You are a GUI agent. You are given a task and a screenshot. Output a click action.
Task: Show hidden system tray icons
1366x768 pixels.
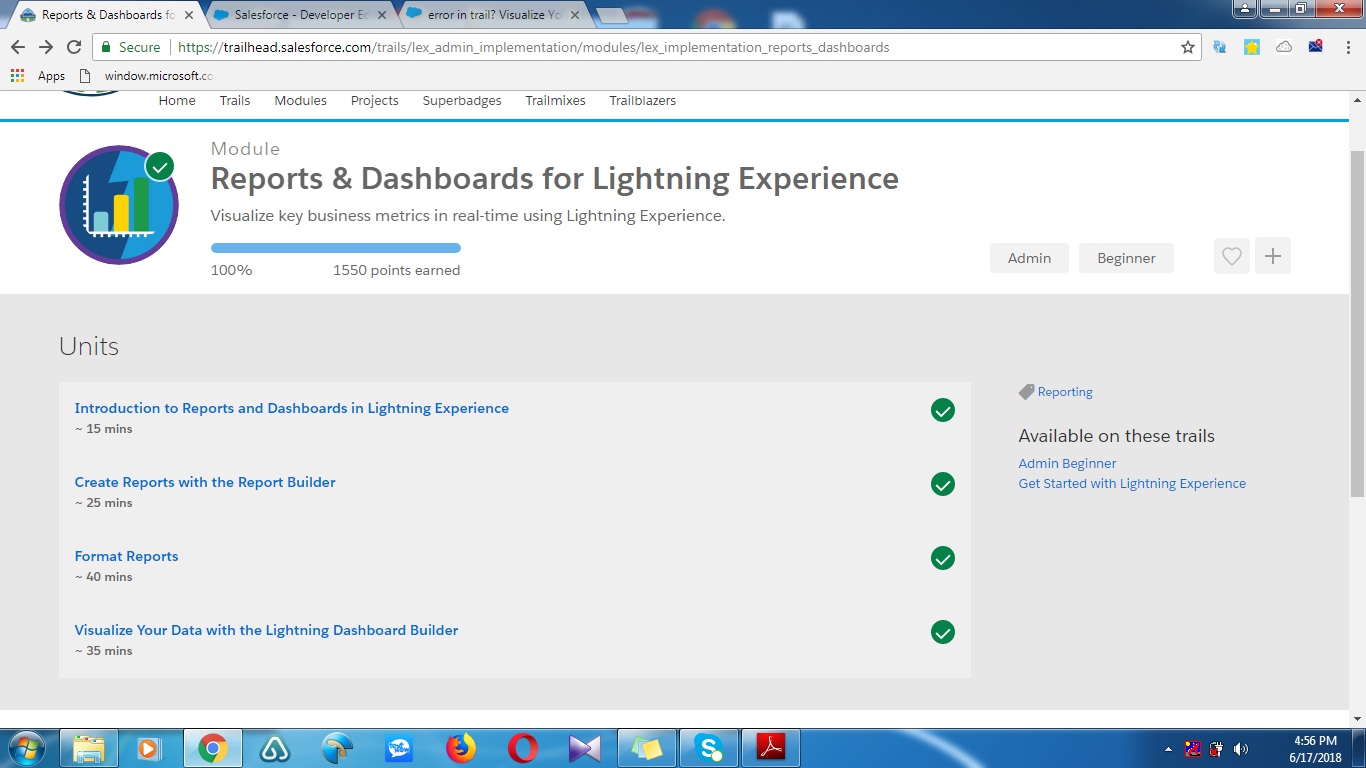1168,749
